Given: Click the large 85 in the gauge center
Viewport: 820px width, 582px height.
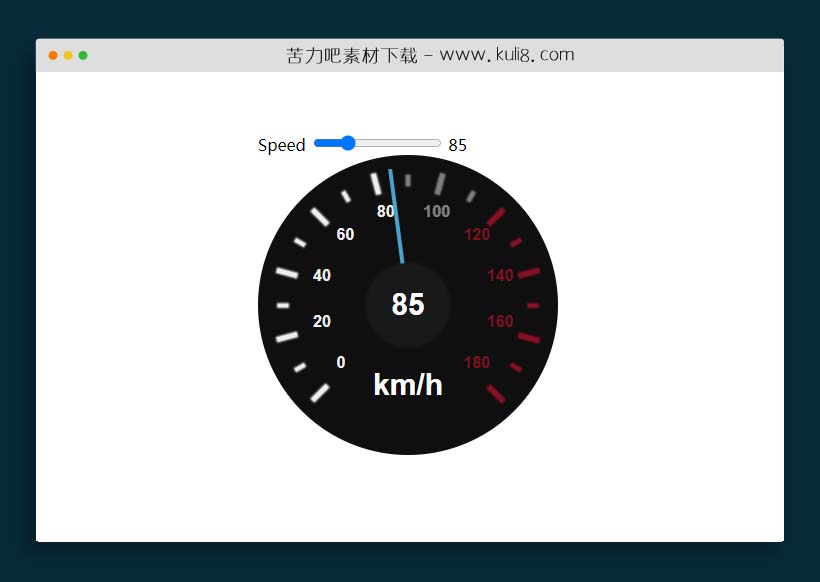Looking at the screenshot, I should 408,304.
